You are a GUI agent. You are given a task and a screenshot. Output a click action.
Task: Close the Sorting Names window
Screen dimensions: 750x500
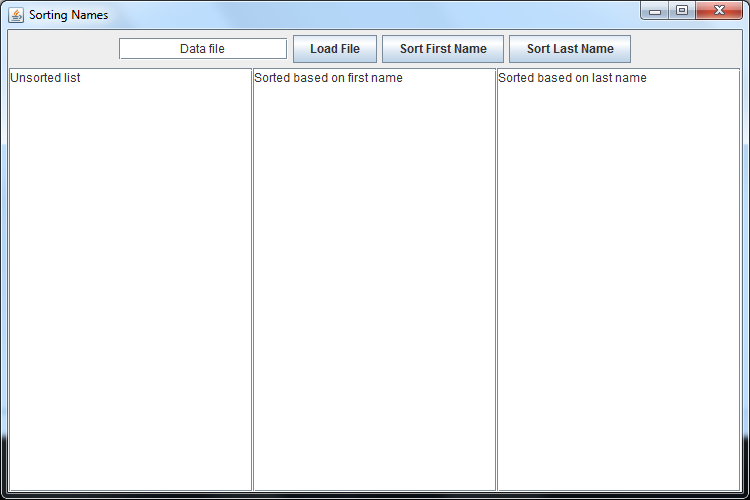pyautogui.click(x=719, y=11)
